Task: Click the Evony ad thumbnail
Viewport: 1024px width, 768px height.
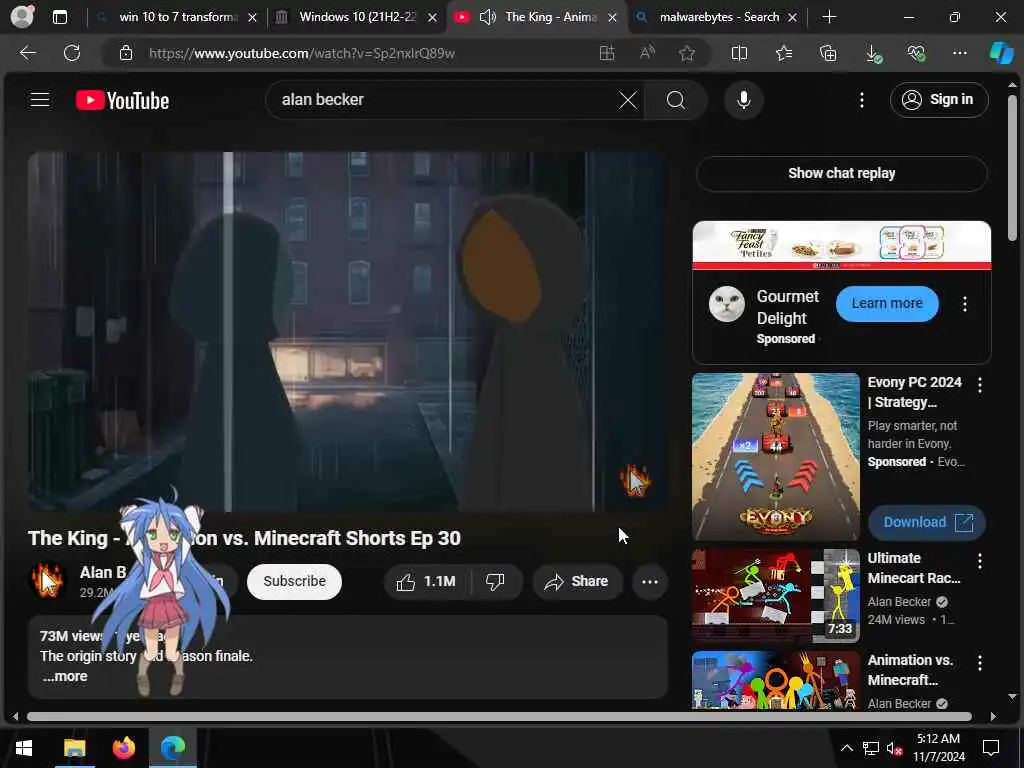Action: (776, 456)
